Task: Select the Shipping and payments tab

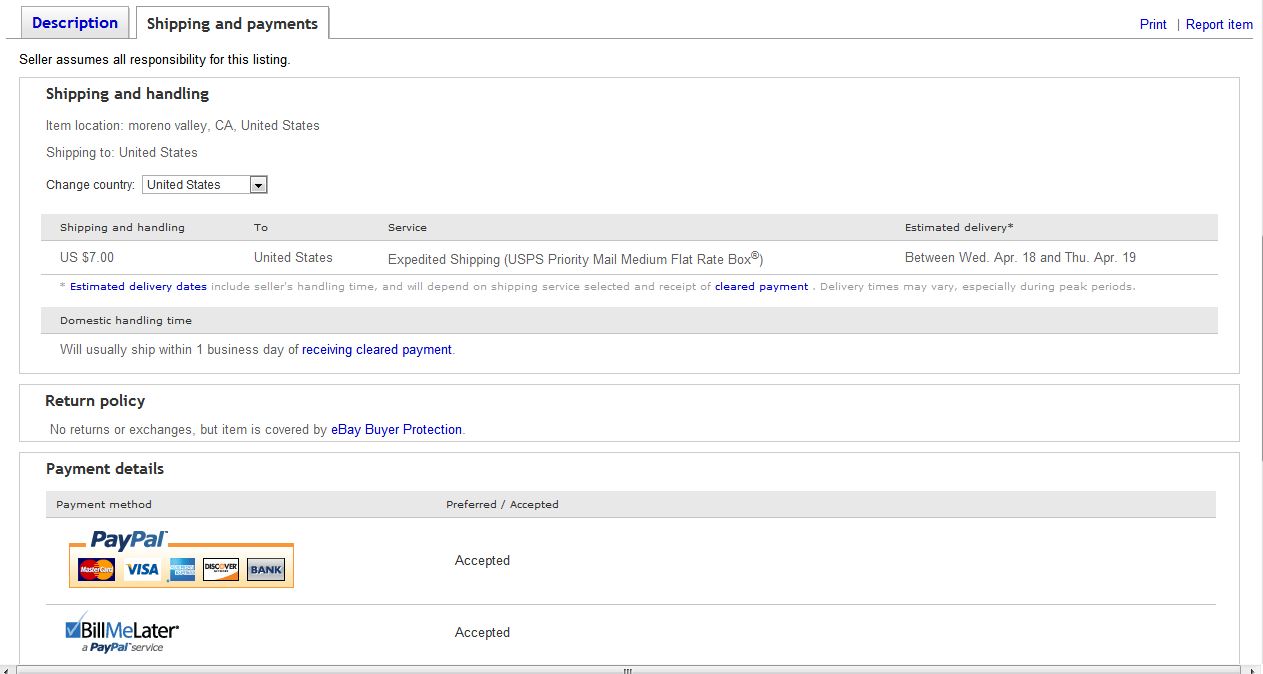Action: click(x=232, y=23)
